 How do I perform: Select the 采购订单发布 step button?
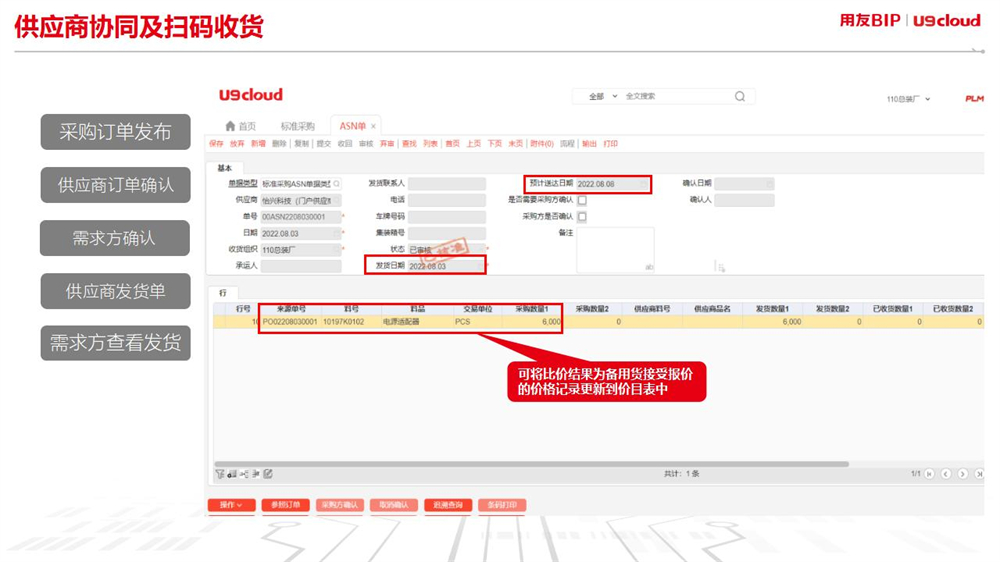click(115, 132)
